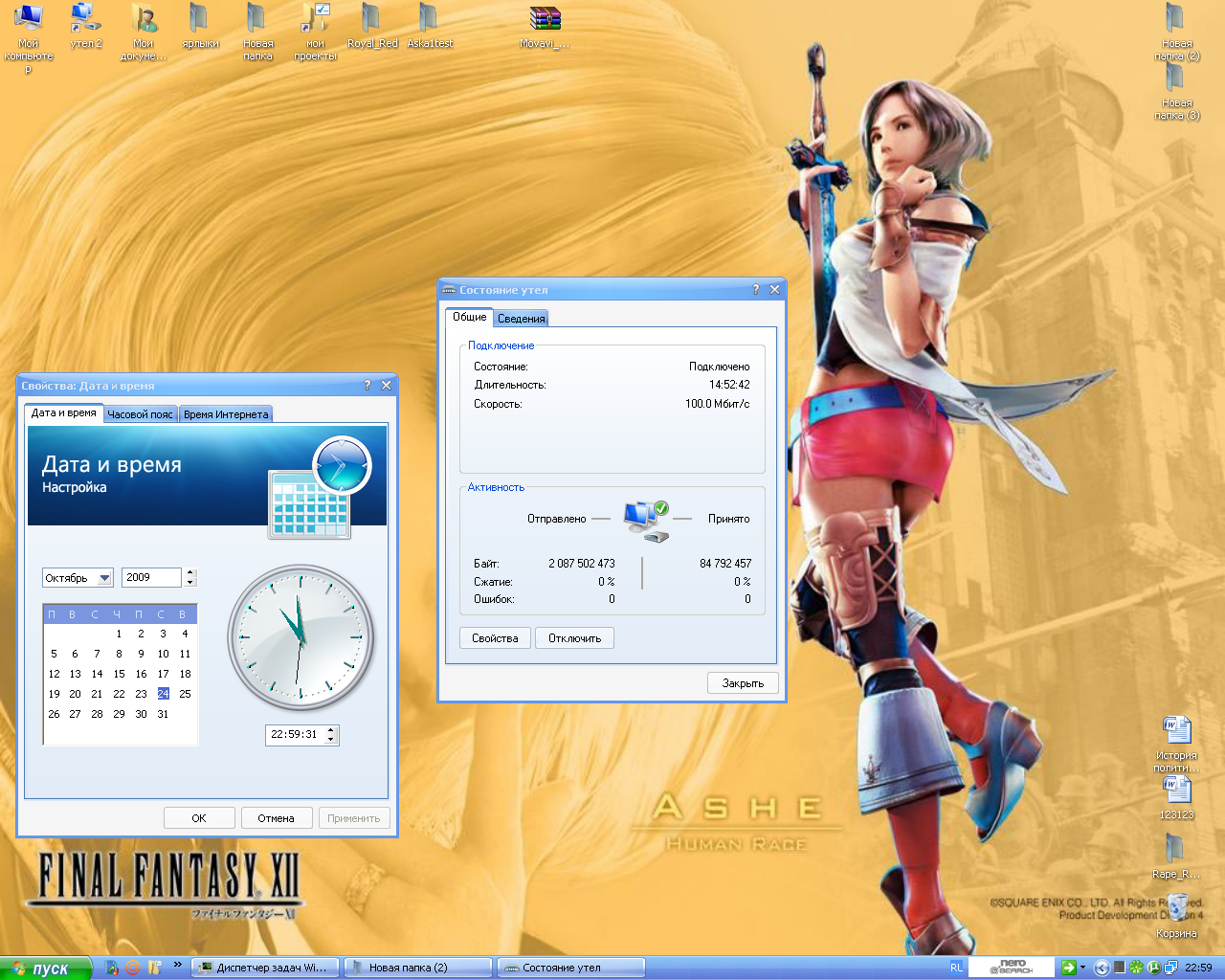Click the ICQ flower tray icon
The image size is (1225, 980).
(x=1136, y=968)
